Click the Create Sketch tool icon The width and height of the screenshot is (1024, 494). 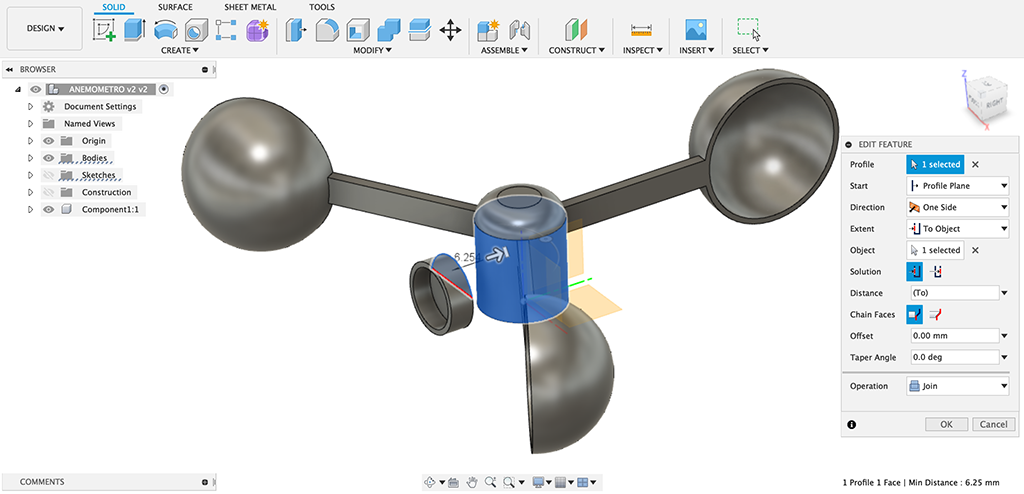tap(104, 30)
